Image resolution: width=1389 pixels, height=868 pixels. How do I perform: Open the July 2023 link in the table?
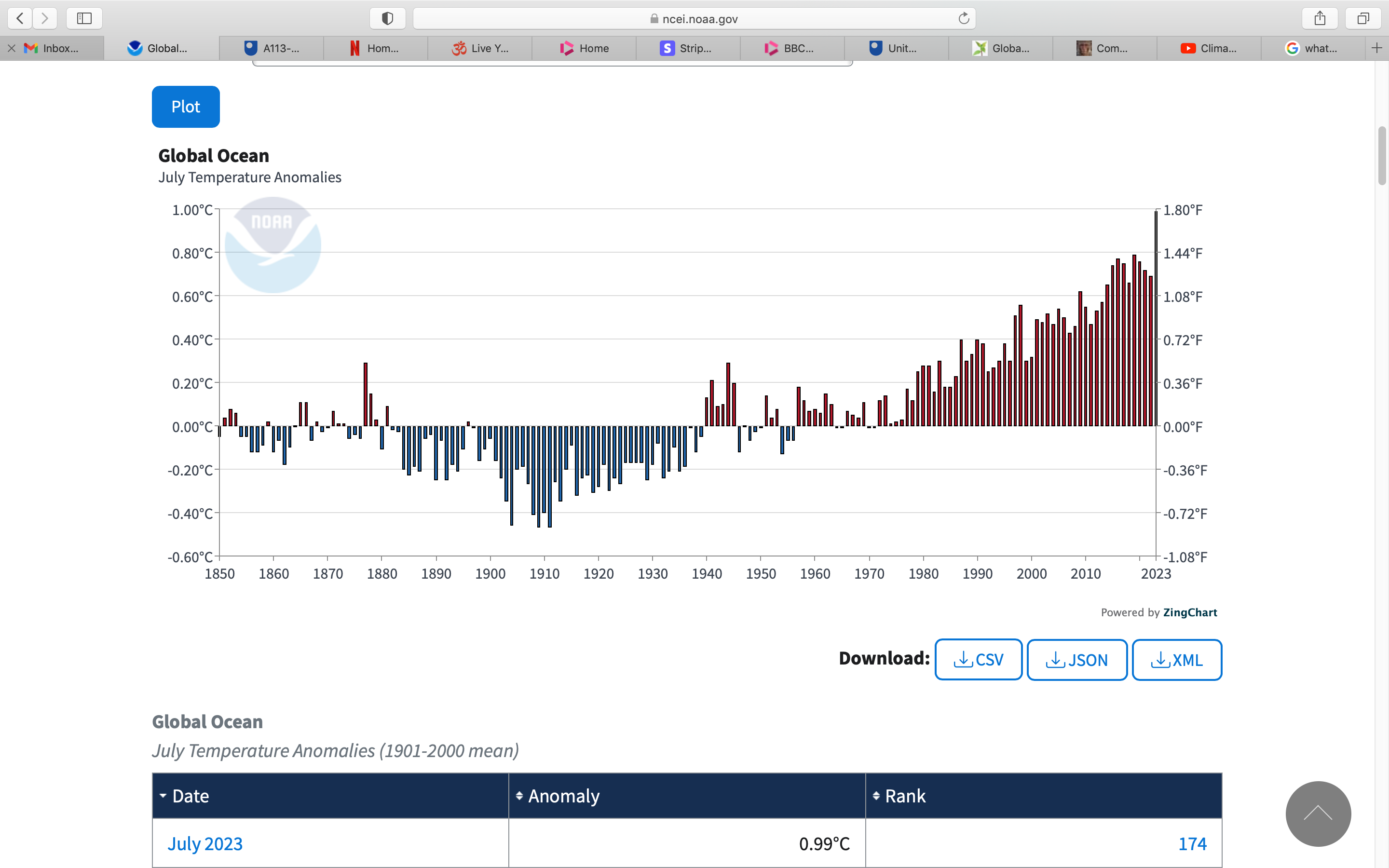(205, 843)
